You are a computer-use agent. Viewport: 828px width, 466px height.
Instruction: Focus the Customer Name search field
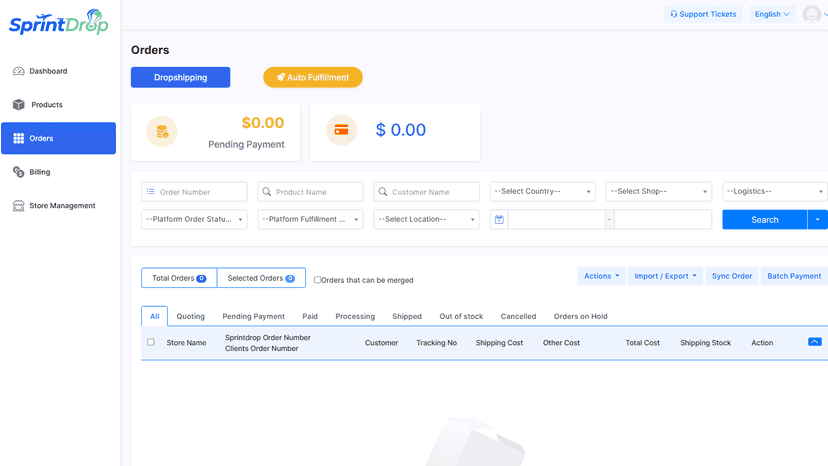tap(427, 192)
